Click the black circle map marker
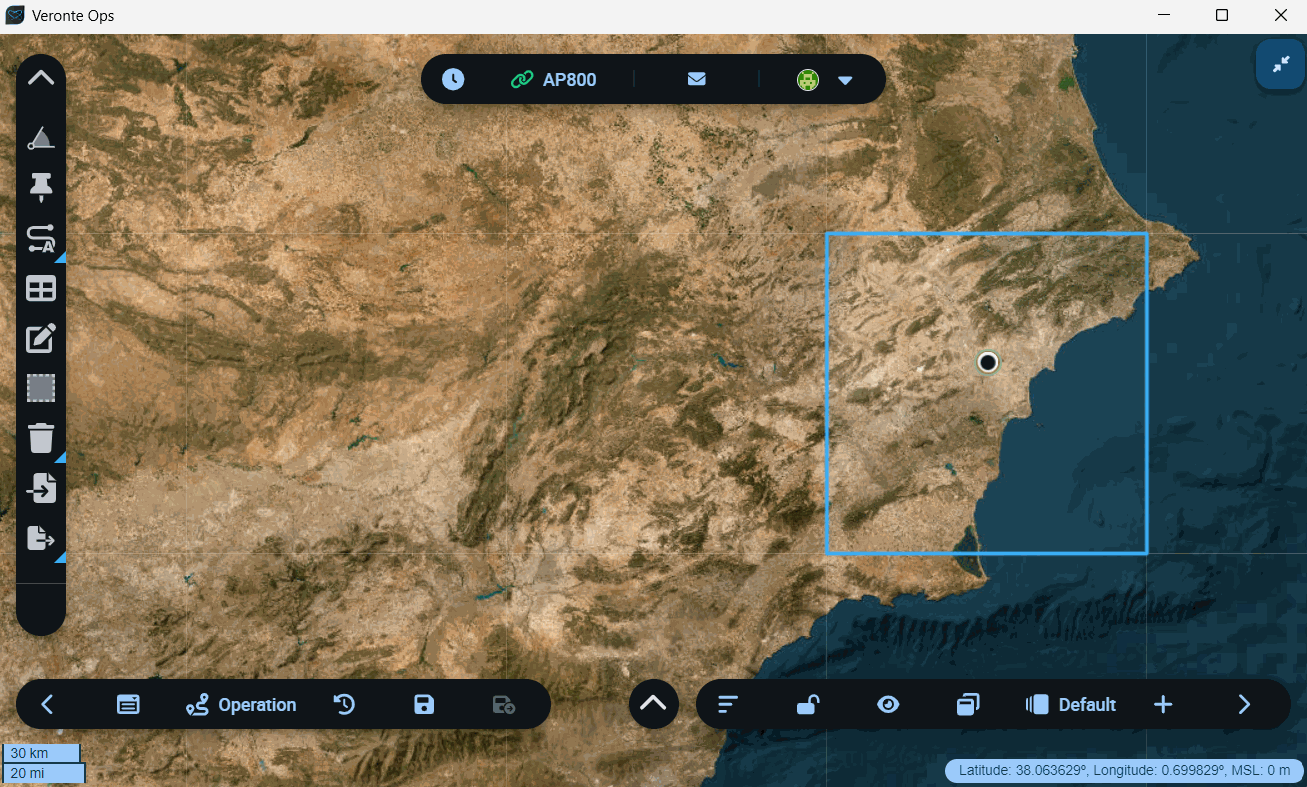The height and width of the screenshot is (787, 1307). coord(988,362)
